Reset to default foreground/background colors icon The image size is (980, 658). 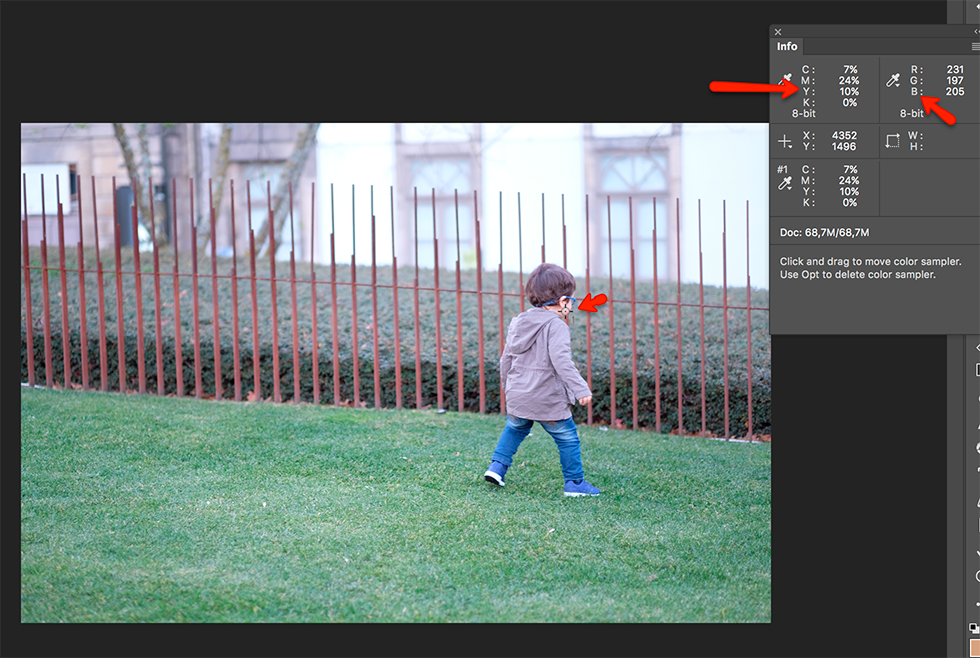(x=974, y=628)
